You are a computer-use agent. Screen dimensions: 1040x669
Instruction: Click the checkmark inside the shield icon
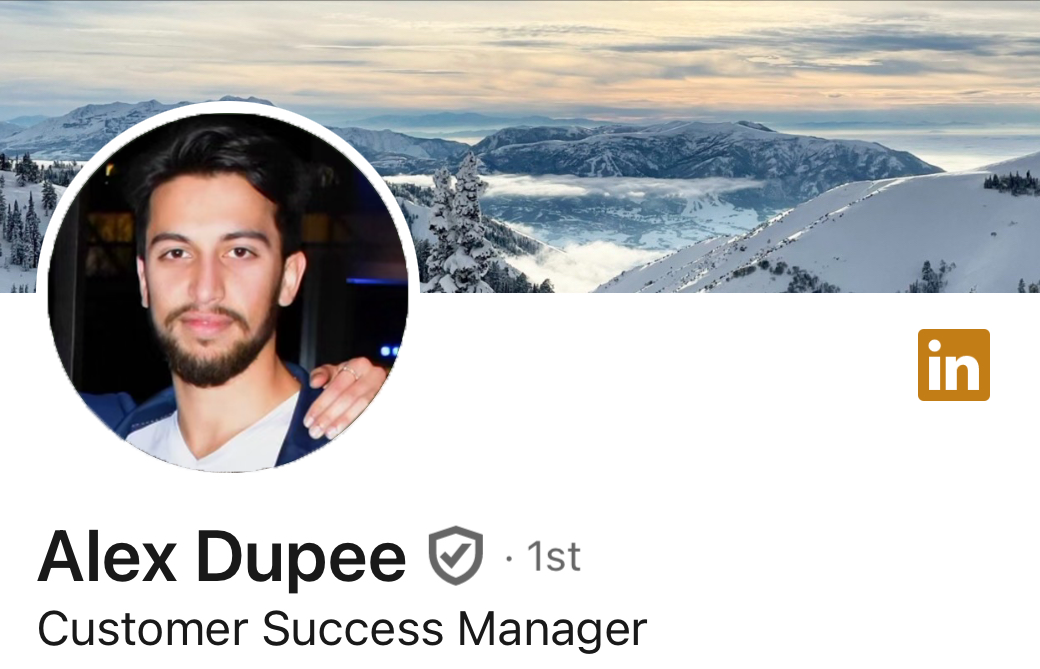[x=456, y=555]
